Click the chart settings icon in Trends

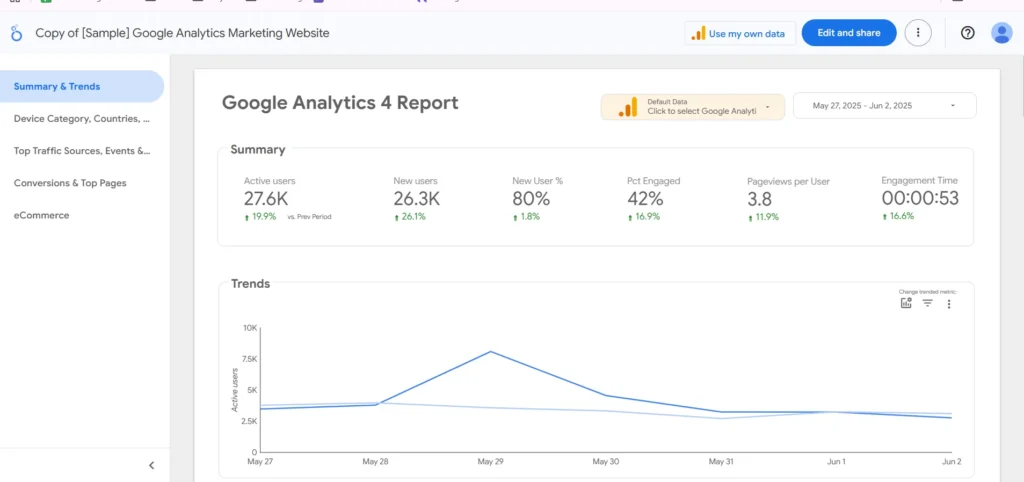click(x=906, y=303)
